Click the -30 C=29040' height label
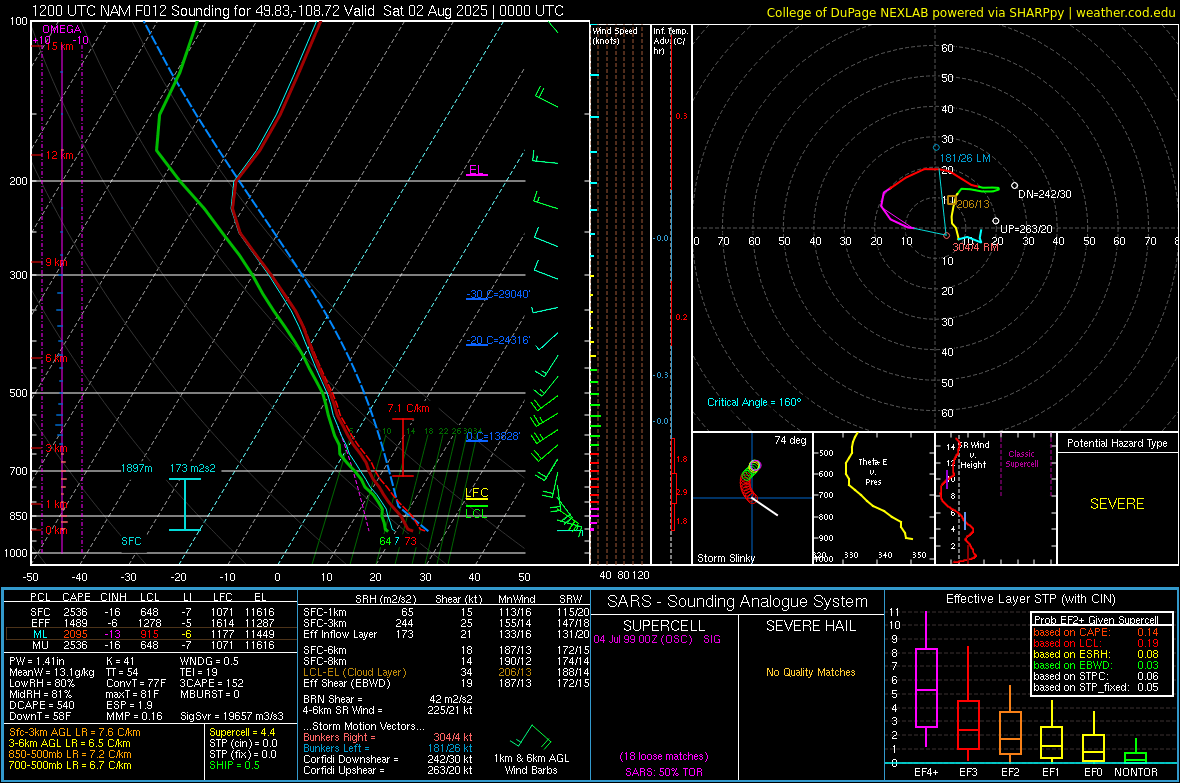Image resolution: width=1180 pixels, height=783 pixels. coord(498,294)
